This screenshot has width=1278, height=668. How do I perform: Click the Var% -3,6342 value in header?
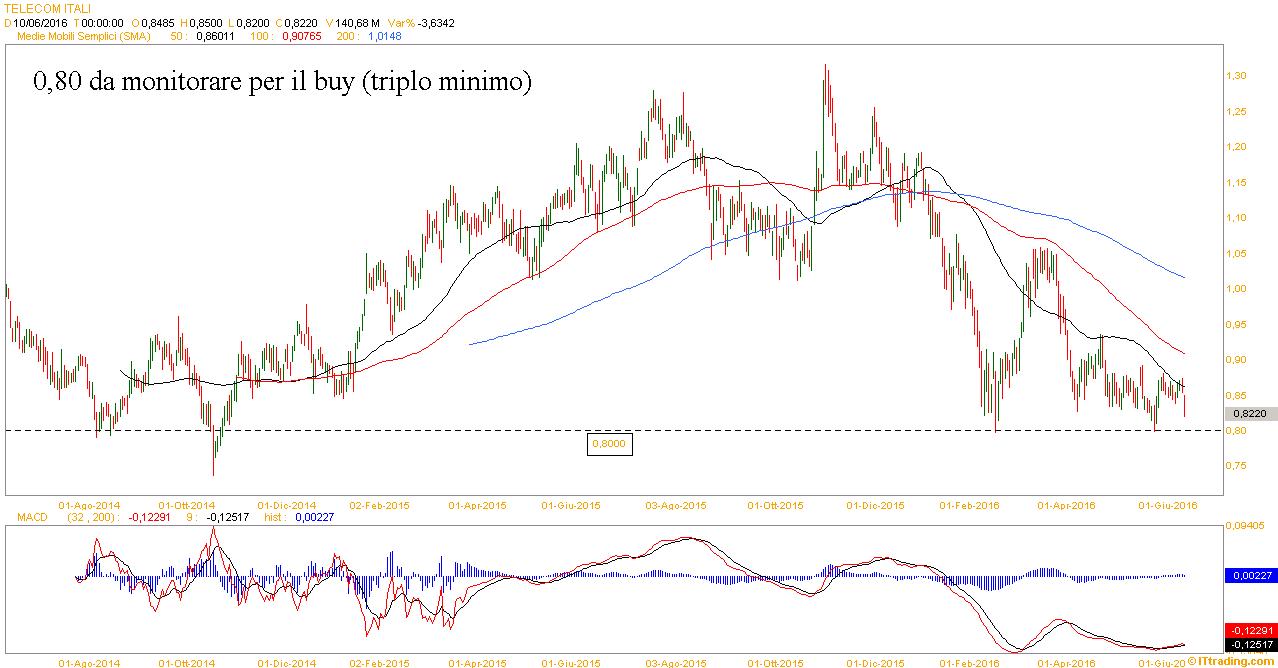pos(436,22)
